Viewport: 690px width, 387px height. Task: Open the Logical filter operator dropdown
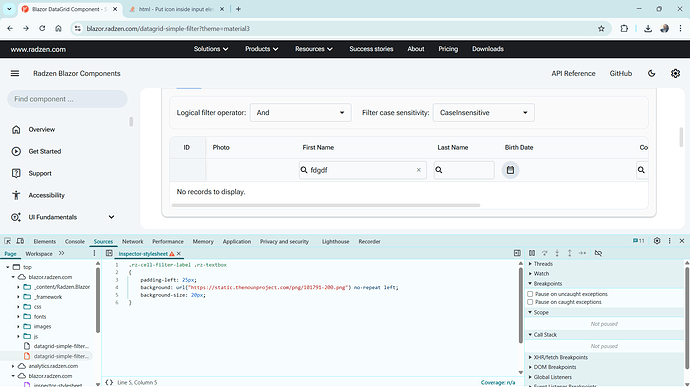point(301,113)
